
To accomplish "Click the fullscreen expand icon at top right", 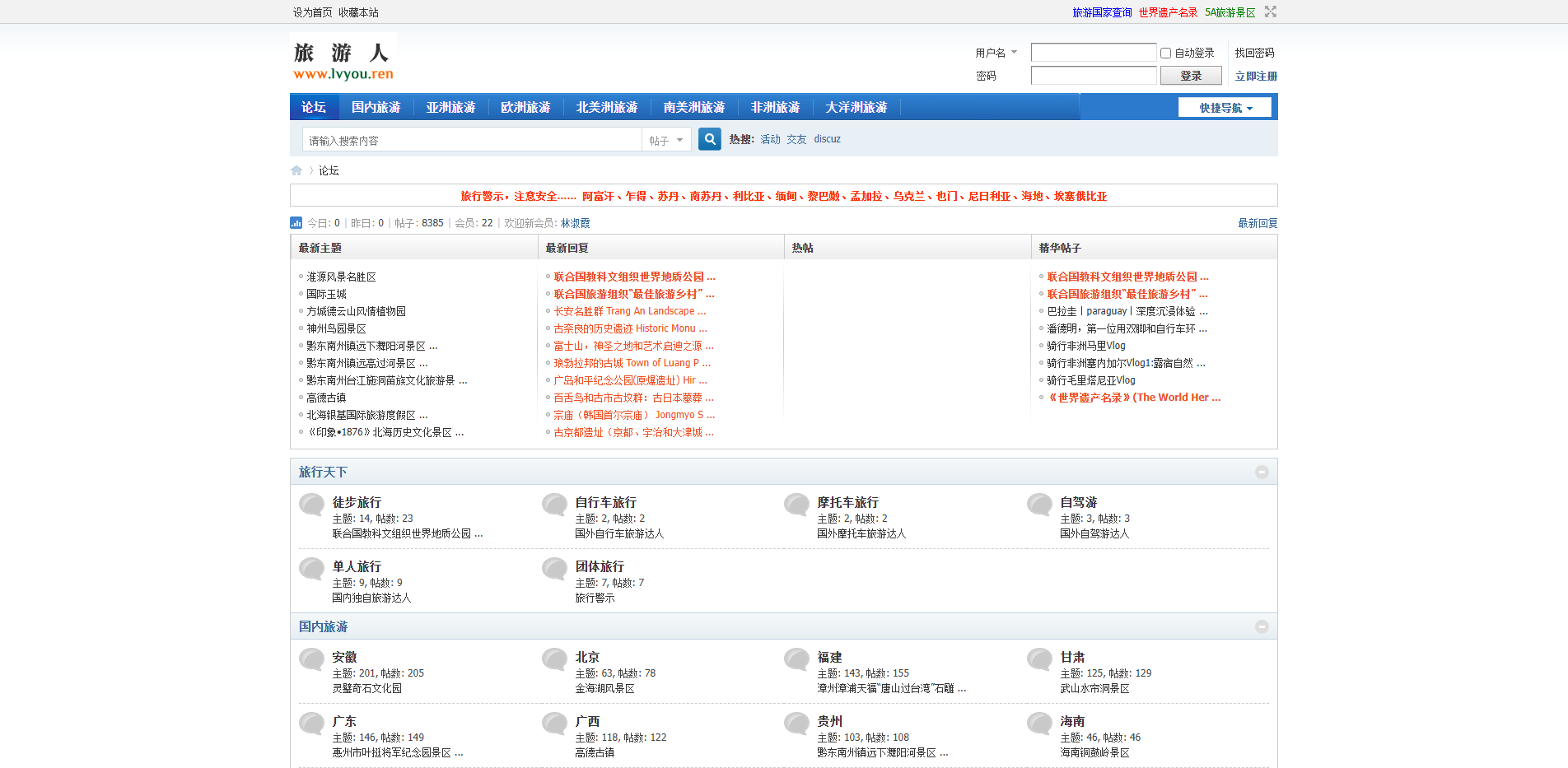I will pyautogui.click(x=1270, y=12).
